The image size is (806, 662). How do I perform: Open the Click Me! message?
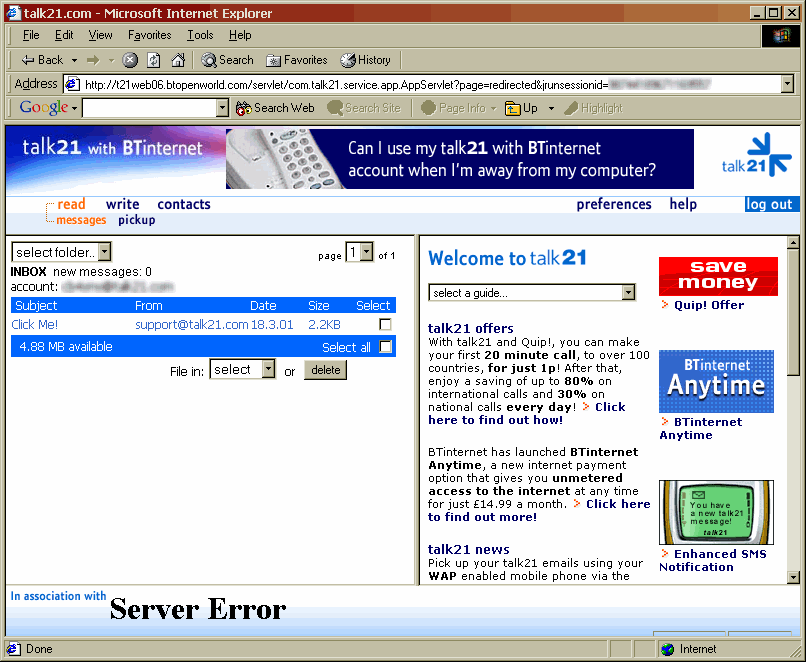(34, 324)
